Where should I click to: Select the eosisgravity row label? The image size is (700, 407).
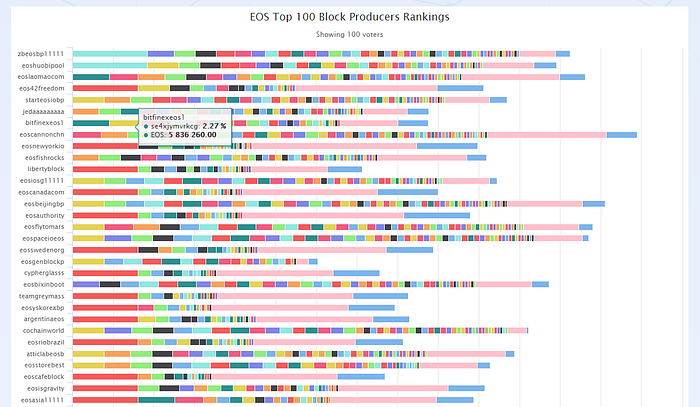(46, 388)
